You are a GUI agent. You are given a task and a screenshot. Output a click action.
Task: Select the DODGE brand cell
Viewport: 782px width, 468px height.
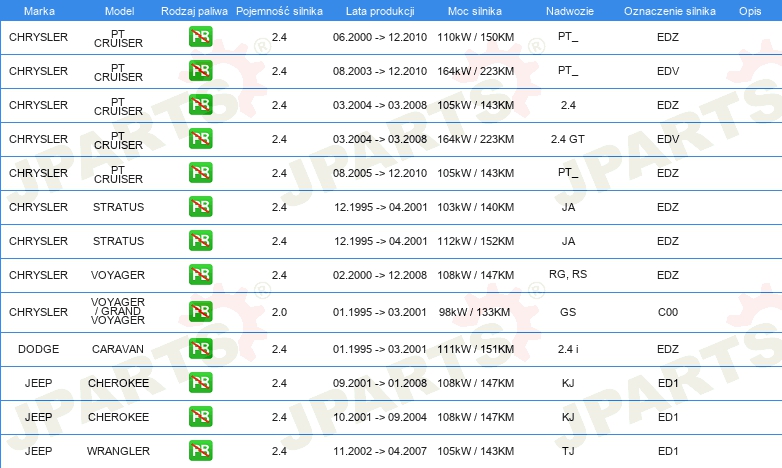[x=38, y=349]
